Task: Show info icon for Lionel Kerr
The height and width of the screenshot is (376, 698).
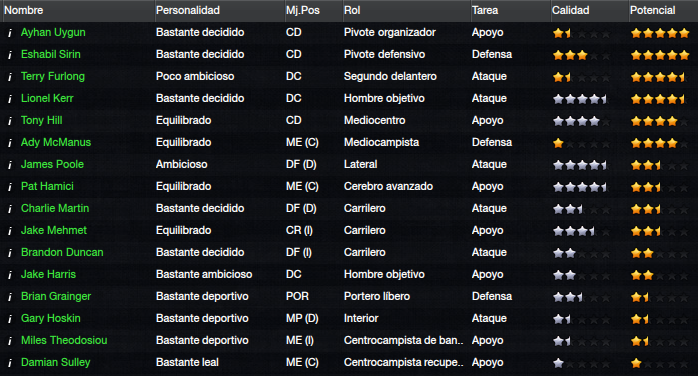Action: tap(9, 99)
